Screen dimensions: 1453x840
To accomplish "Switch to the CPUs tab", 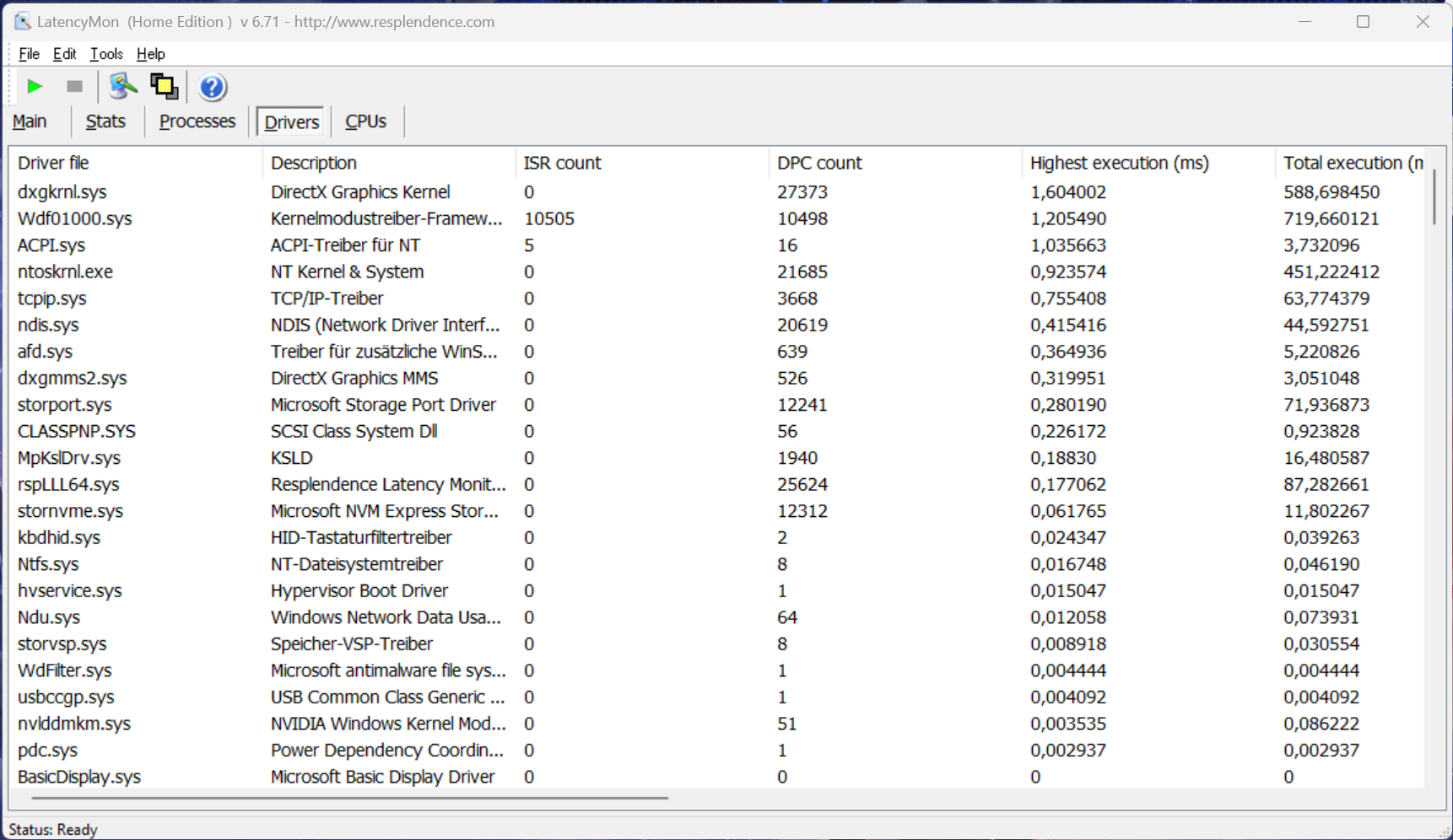I will (x=365, y=121).
